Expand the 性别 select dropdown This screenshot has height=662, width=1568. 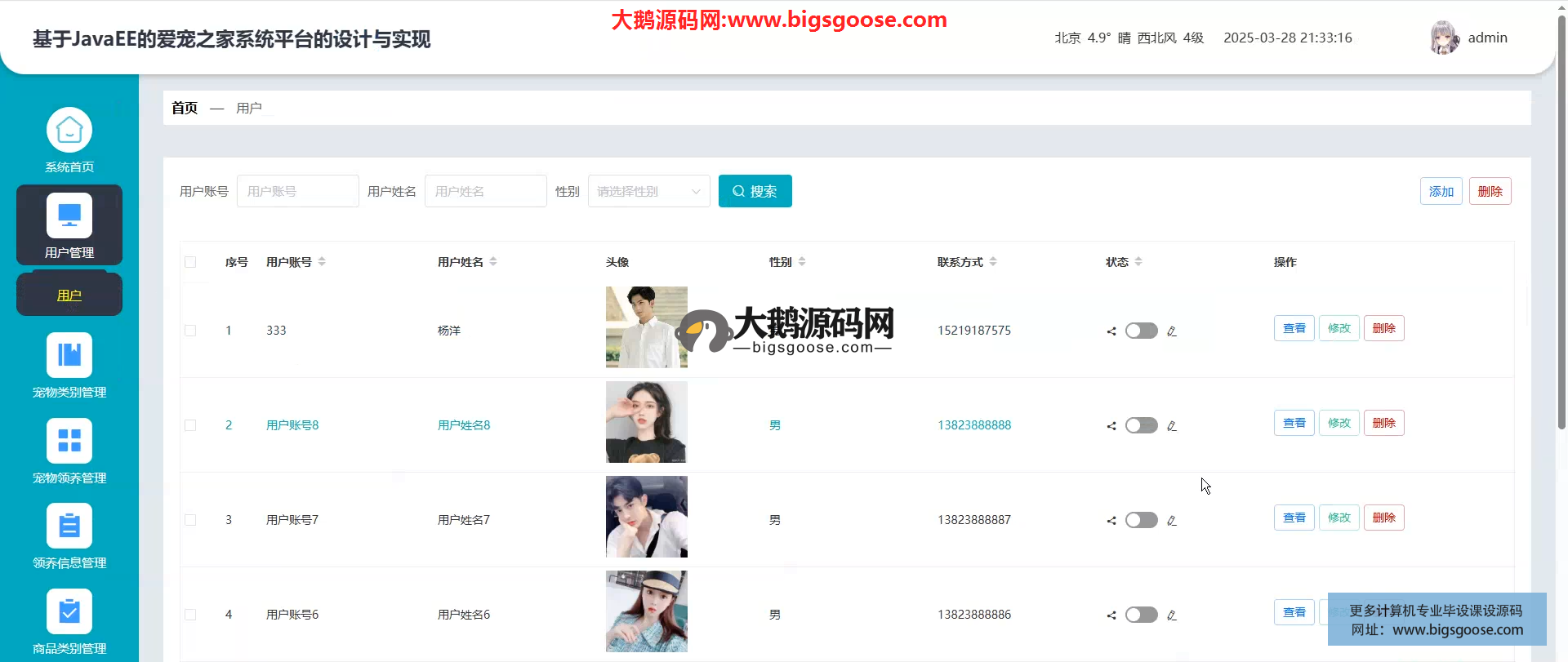pyautogui.click(x=648, y=191)
